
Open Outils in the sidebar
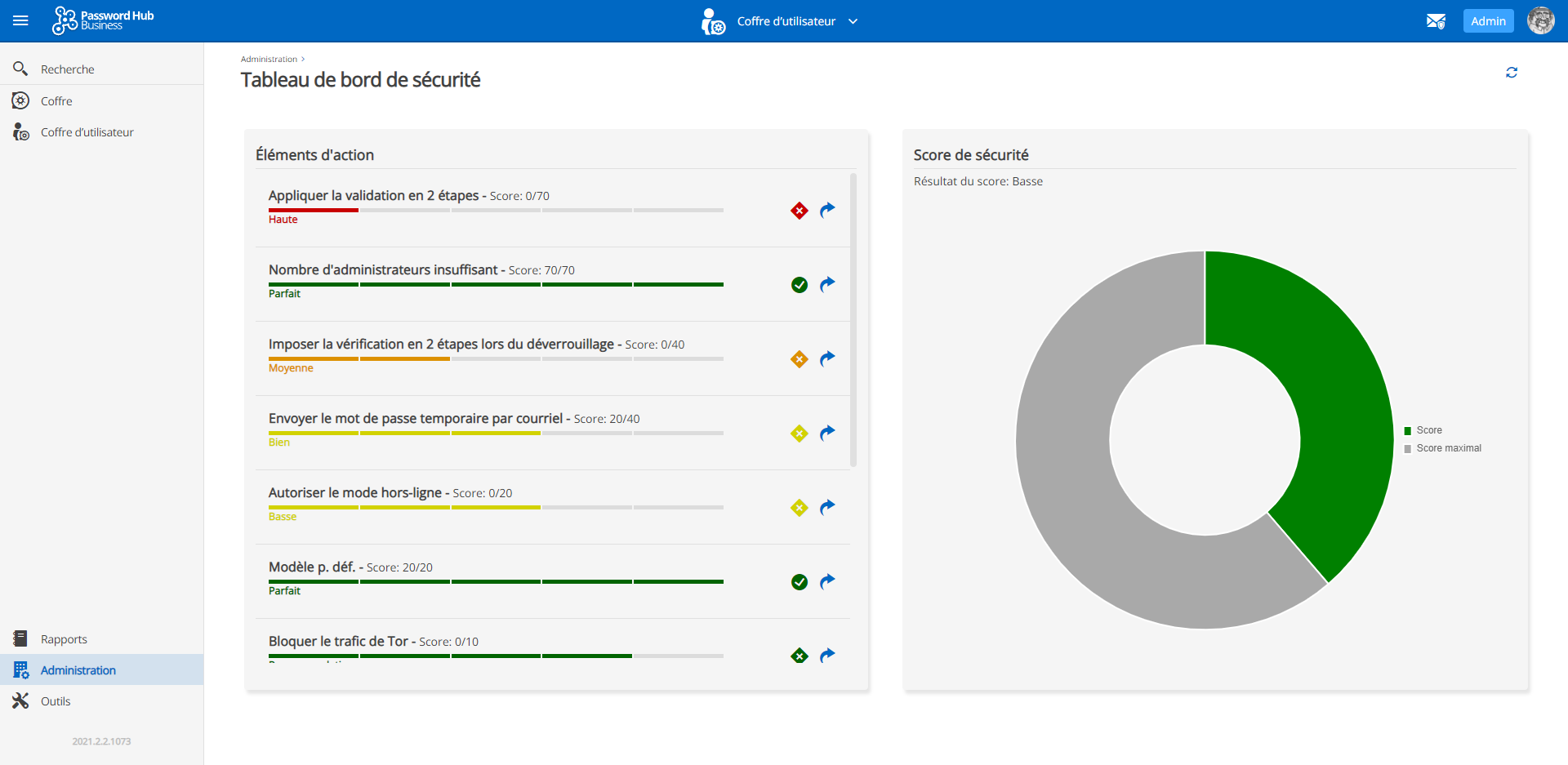56,701
